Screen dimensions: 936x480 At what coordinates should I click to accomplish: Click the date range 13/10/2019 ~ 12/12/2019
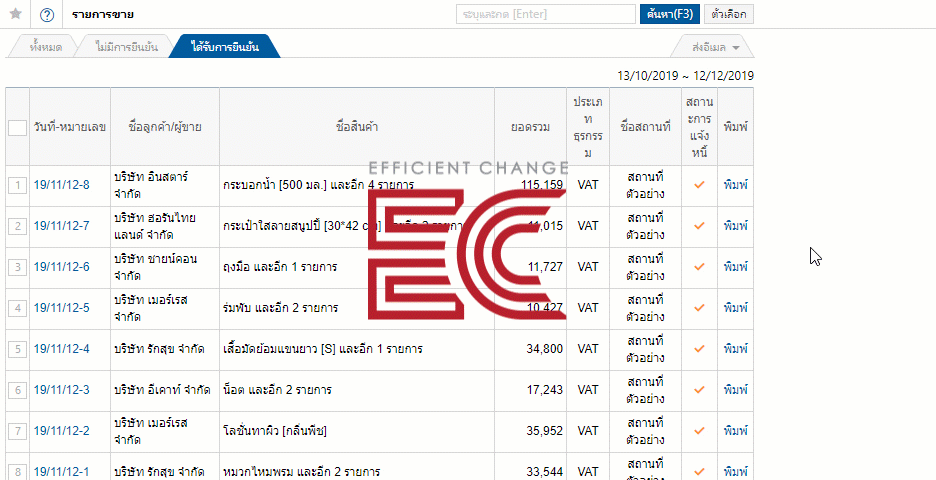click(x=685, y=76)
